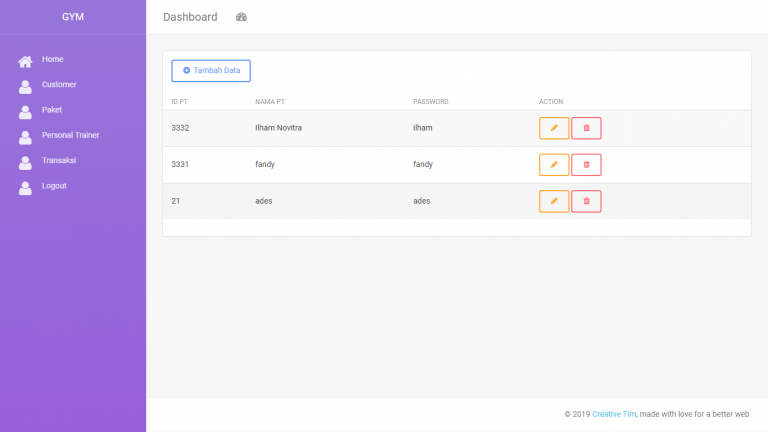768x432 pixels.
Task: Click the GYM brand title
Action: (x=73, y=17)
